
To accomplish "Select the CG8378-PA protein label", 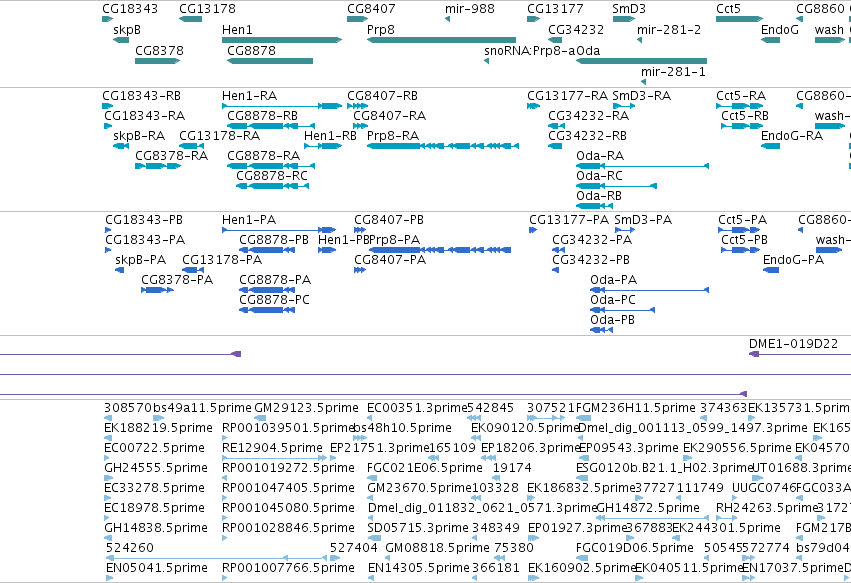I will (x=177, y=280).
